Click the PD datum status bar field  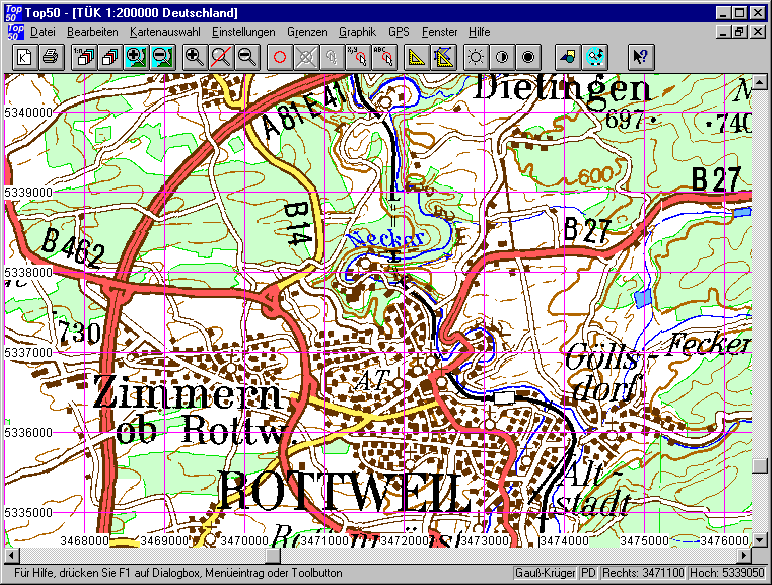click(588, 573)
